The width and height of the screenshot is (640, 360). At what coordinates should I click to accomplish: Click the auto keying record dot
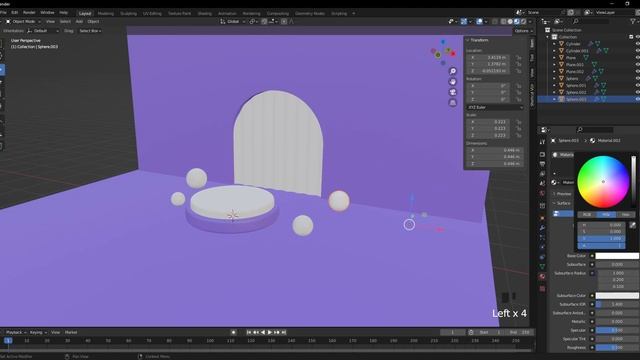(233, 332)
